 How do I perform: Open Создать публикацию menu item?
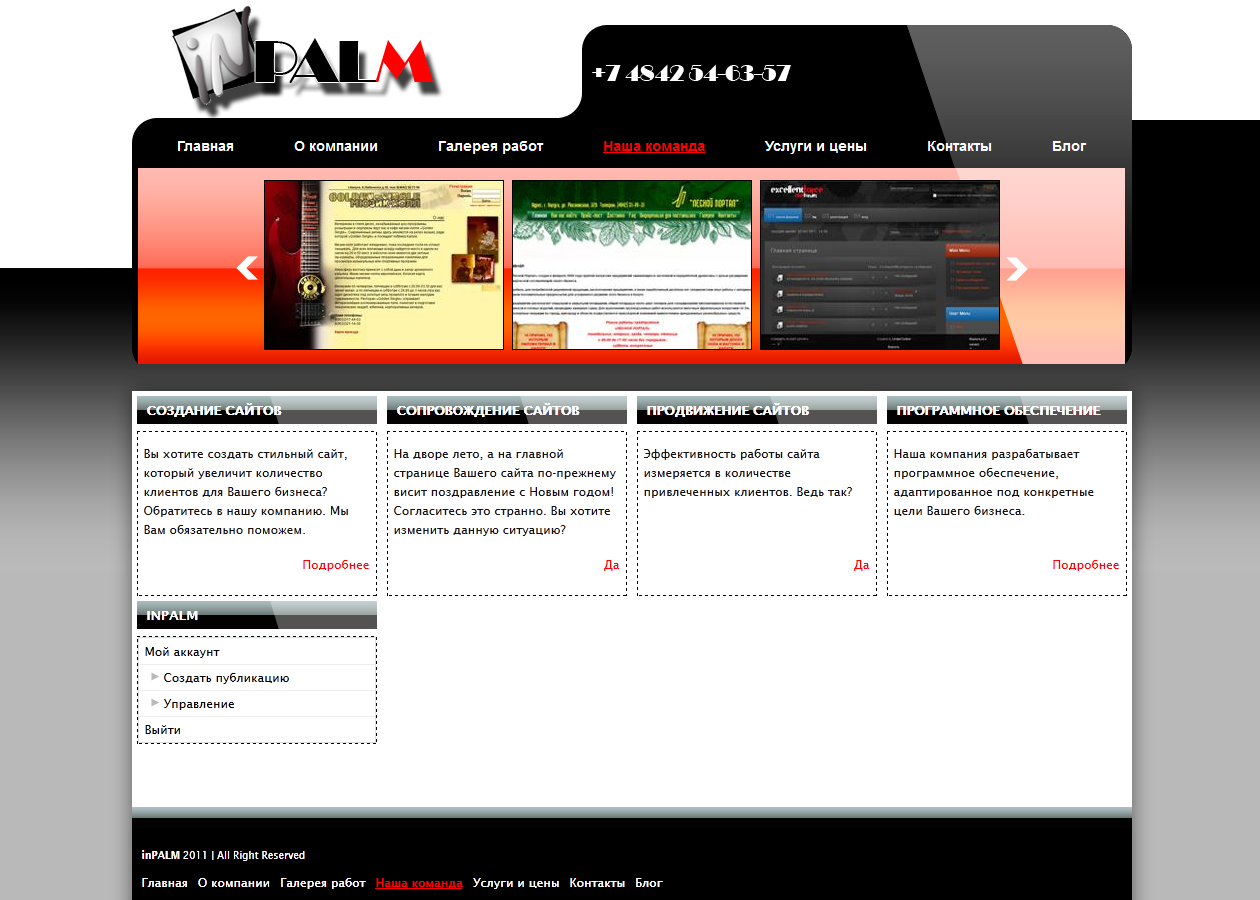(227, 678)
